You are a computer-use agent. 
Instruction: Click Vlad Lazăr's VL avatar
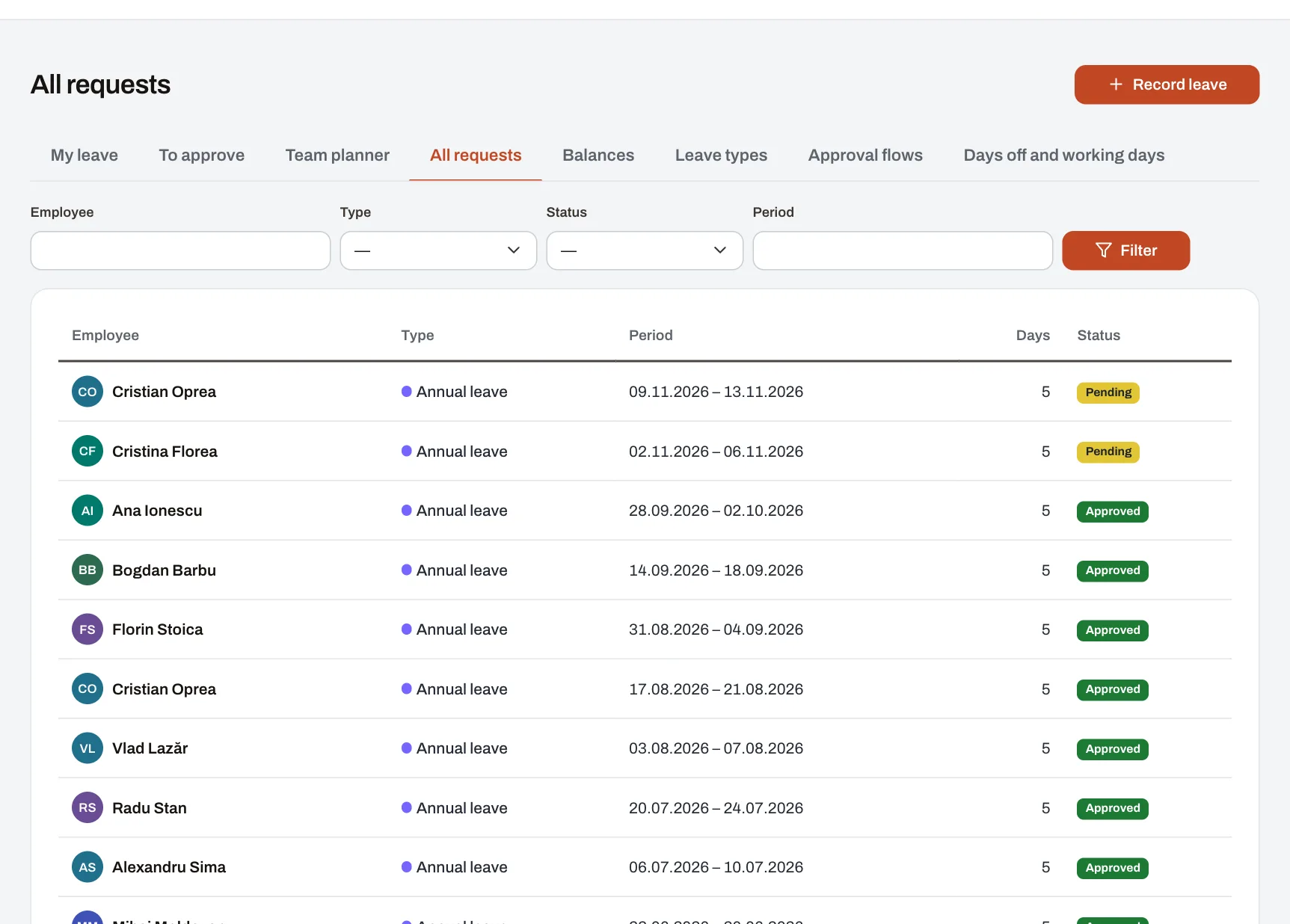click(x=87, y=748)
